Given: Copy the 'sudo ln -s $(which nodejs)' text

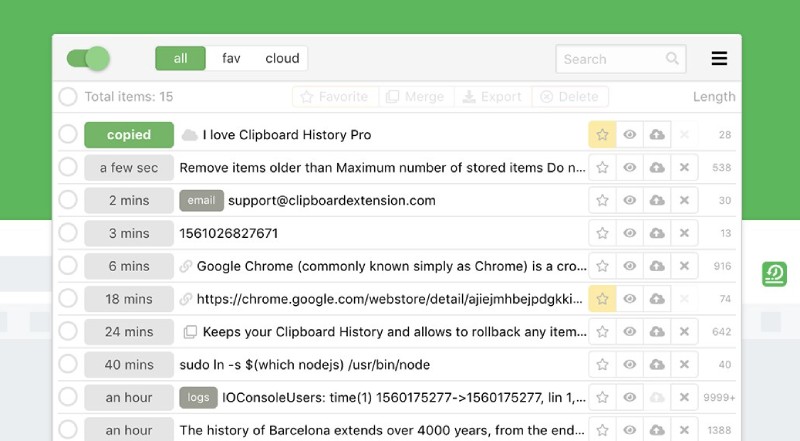Looking at the screenshot, I should coord(305,364).
